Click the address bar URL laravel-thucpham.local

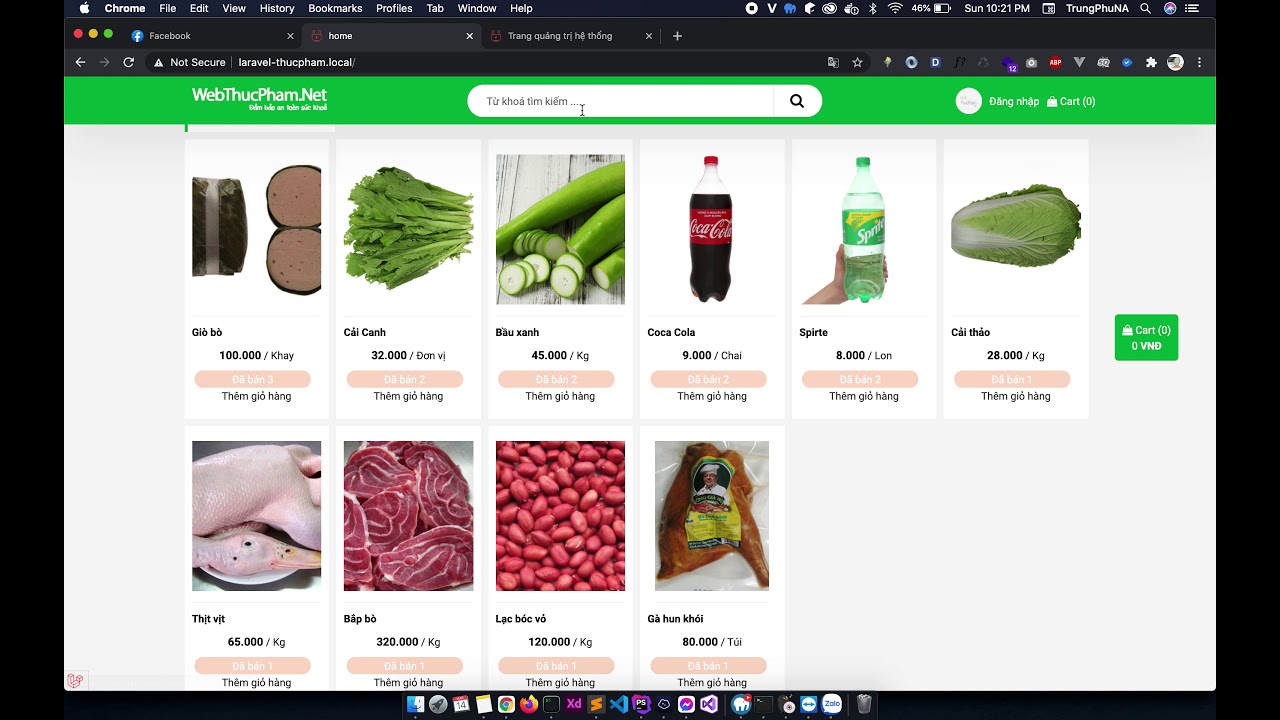point(297,62)
